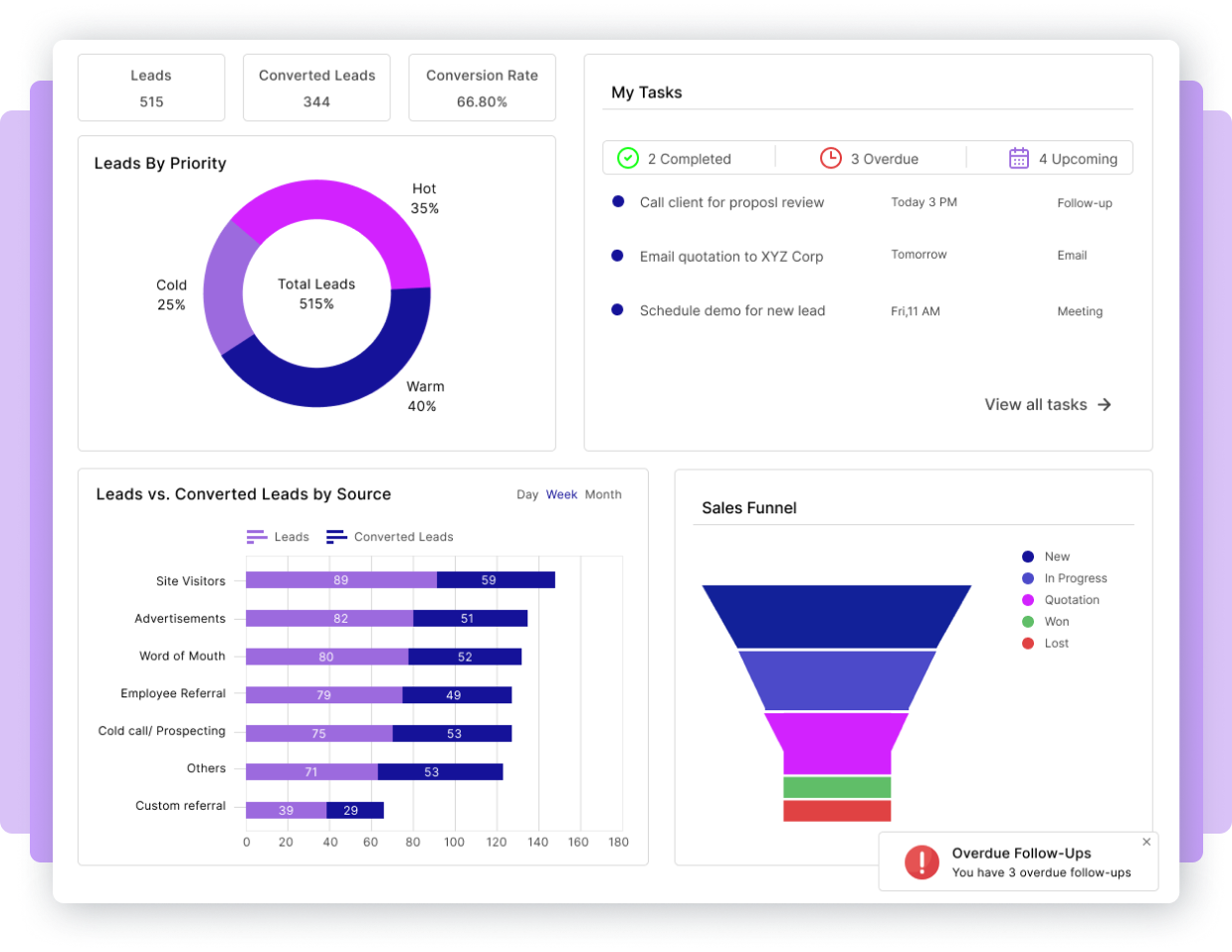Viewport: 1232px width, 952px height.
Task: Dismiss the Overdue Follow-Ups notification
Action: pos(1146,842)
